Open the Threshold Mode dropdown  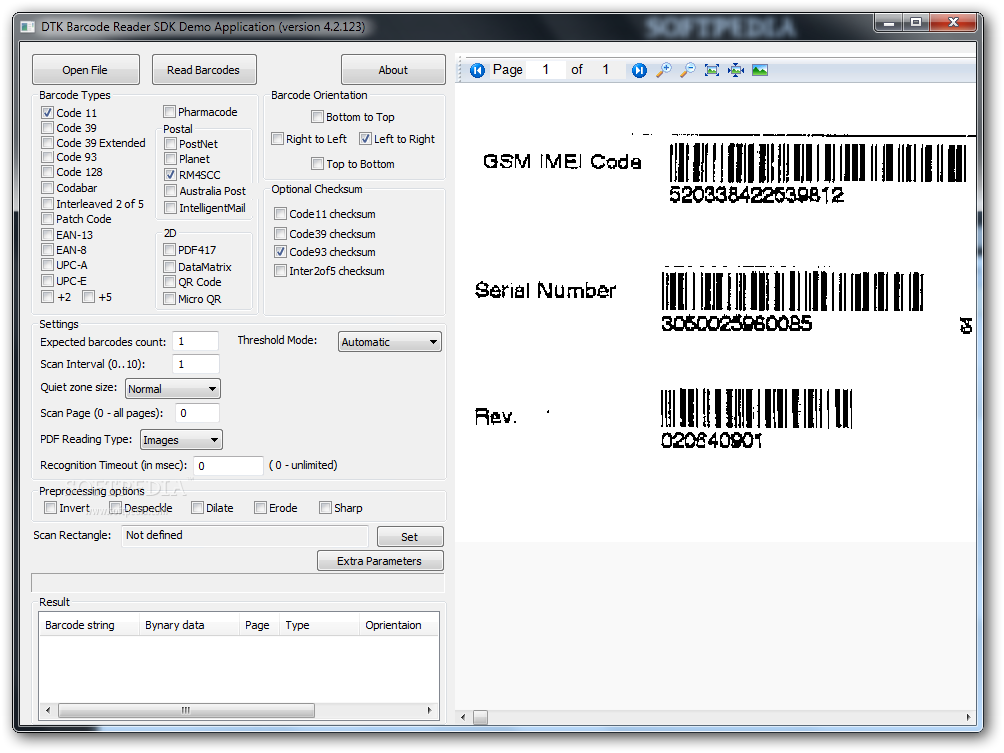(432, 341)
